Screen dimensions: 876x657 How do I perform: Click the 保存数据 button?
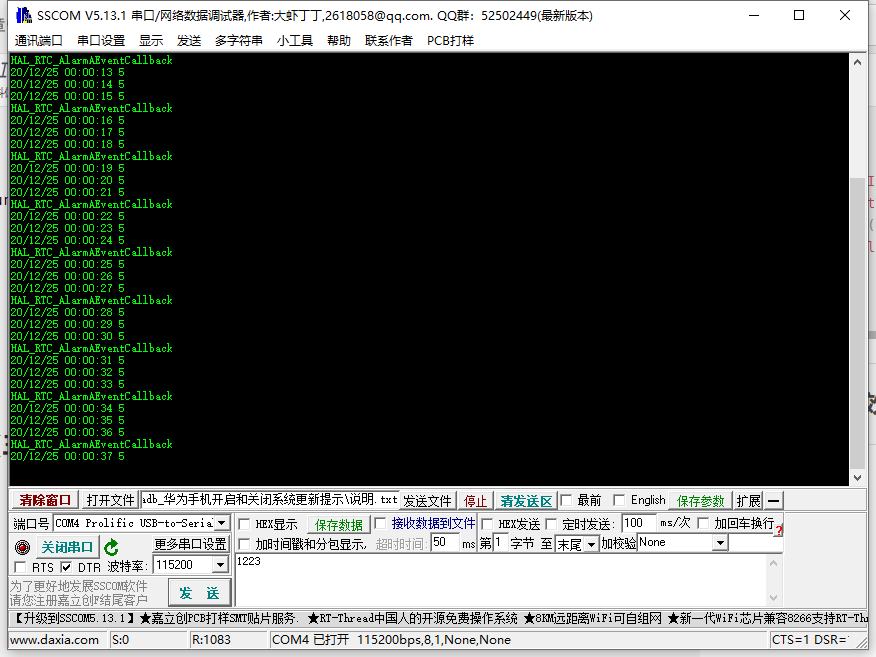tap(339, 525)
